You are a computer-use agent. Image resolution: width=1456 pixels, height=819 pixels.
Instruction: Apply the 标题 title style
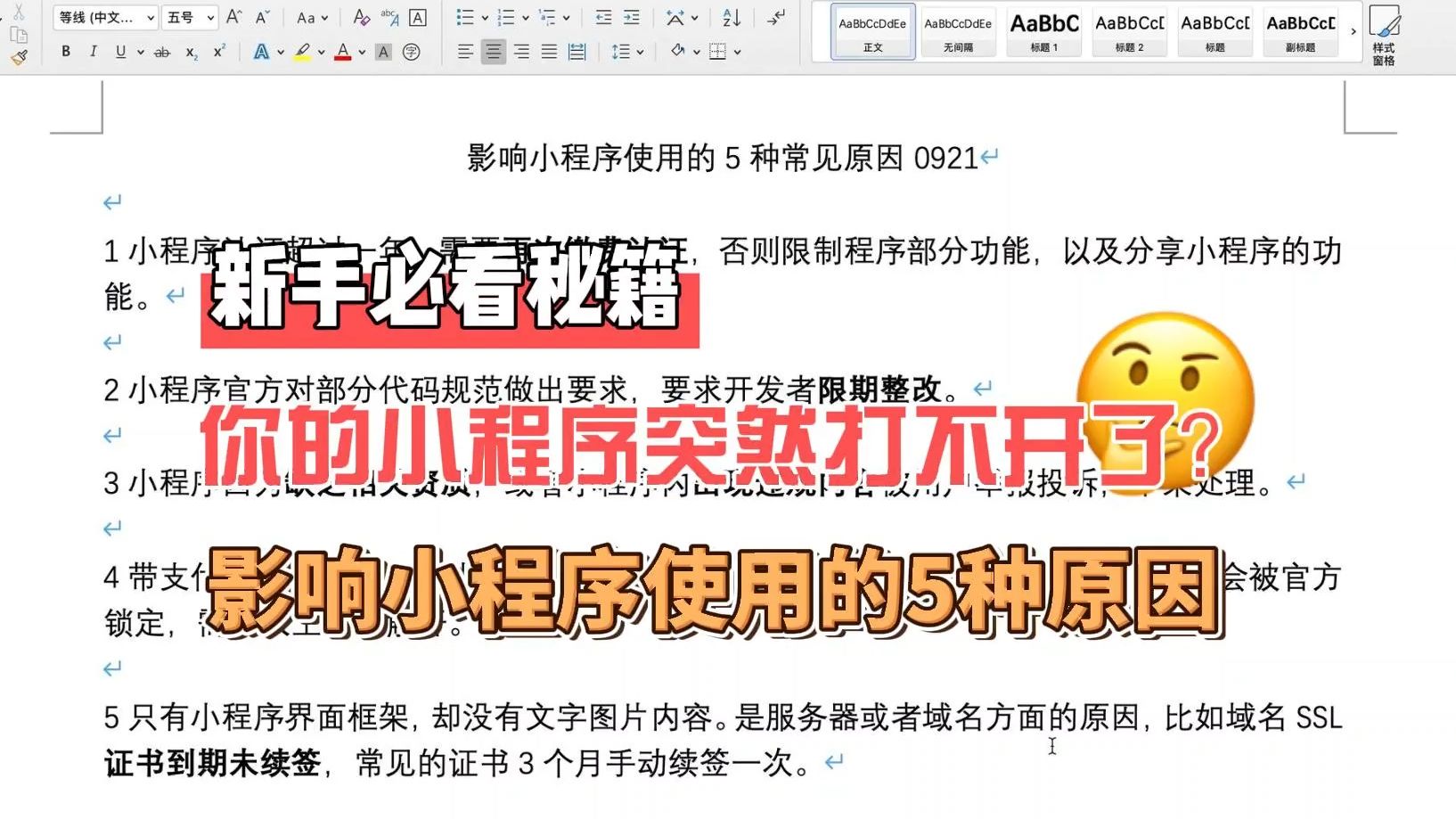(1215, 31)
